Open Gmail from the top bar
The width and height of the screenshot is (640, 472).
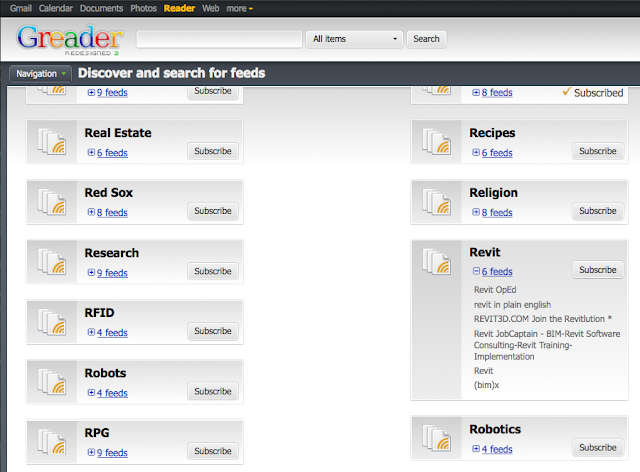coord(21,8)
